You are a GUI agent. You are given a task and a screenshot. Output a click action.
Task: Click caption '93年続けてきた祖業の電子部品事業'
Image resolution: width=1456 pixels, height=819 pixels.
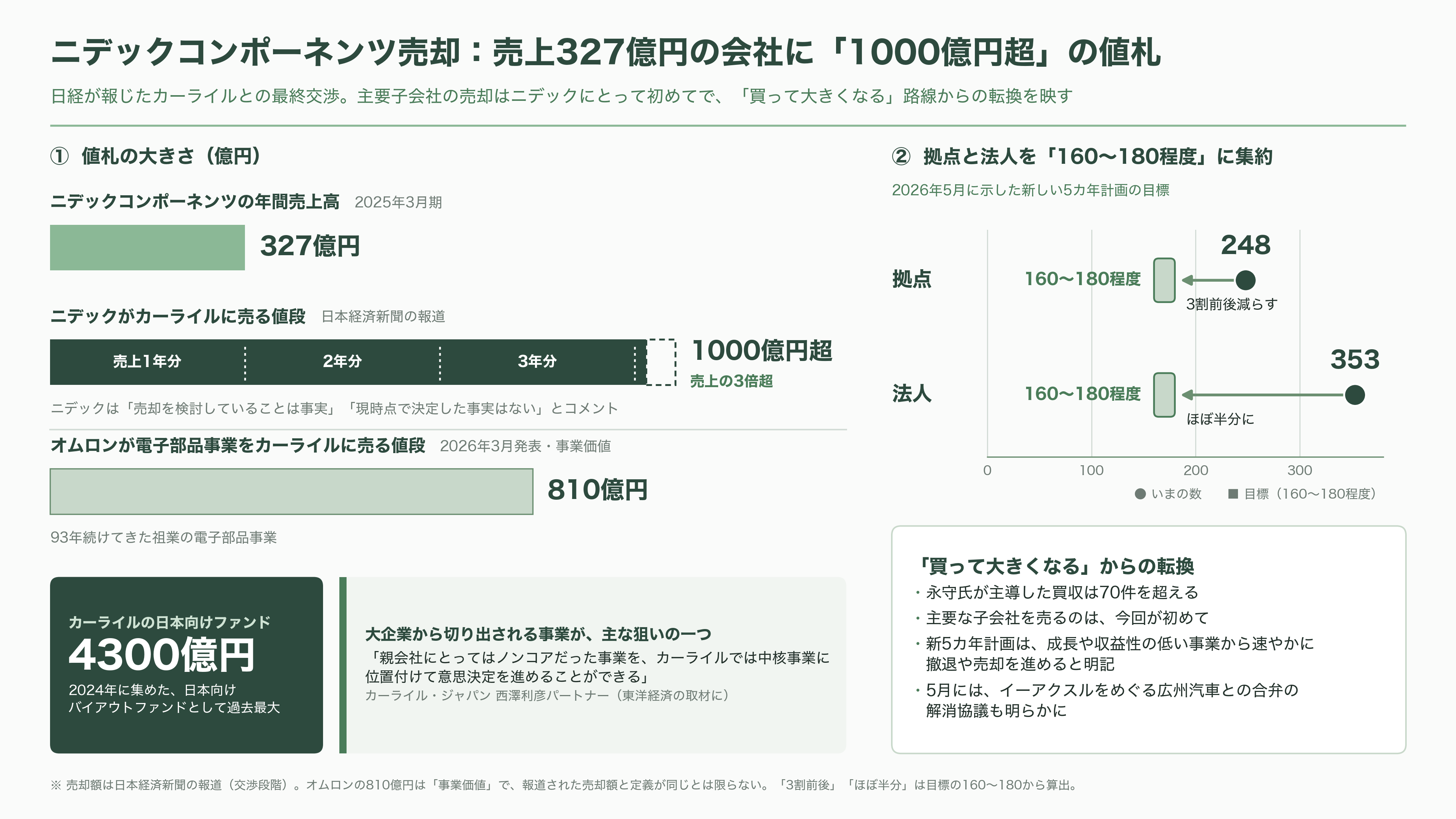tap(164, 538)
